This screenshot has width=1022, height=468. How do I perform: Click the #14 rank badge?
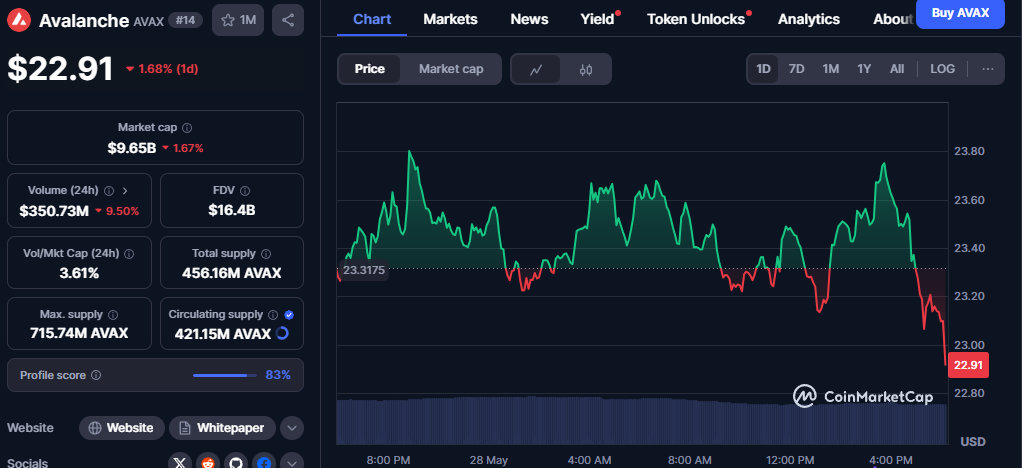point(185,20)
